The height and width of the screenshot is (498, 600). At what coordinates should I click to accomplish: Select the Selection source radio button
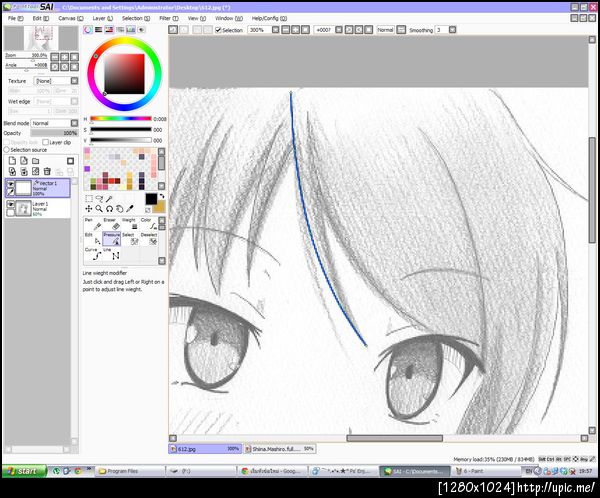point(7,150)
